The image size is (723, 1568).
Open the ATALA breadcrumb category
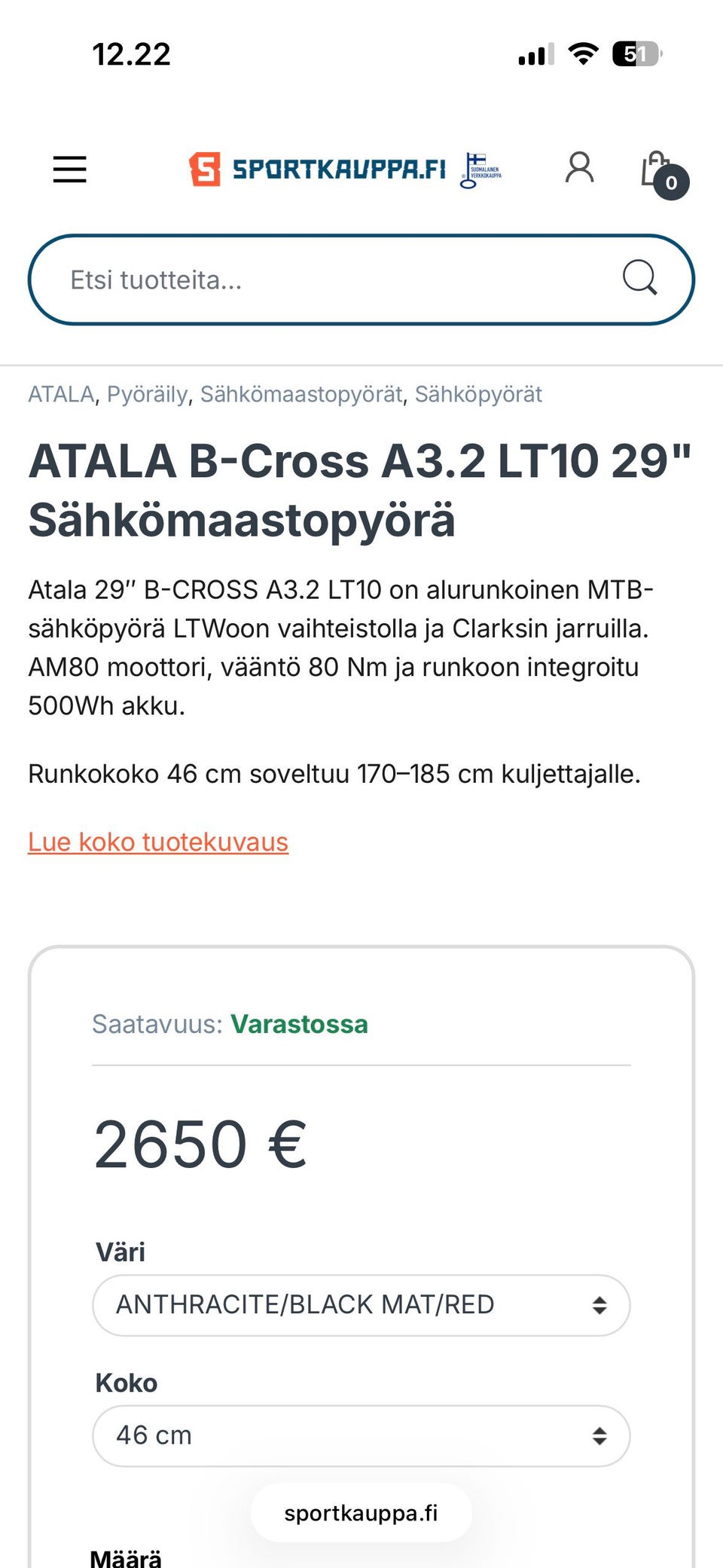[x=61, y=394]
